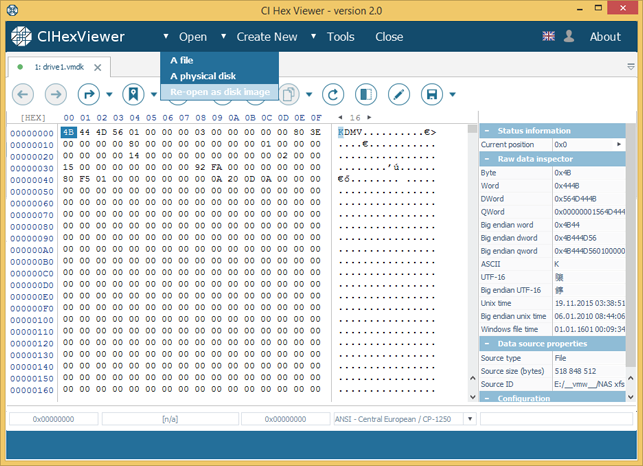Collapse the Configuration section
This screenshot has width=643, height=466.
click(x=487, y=398)
